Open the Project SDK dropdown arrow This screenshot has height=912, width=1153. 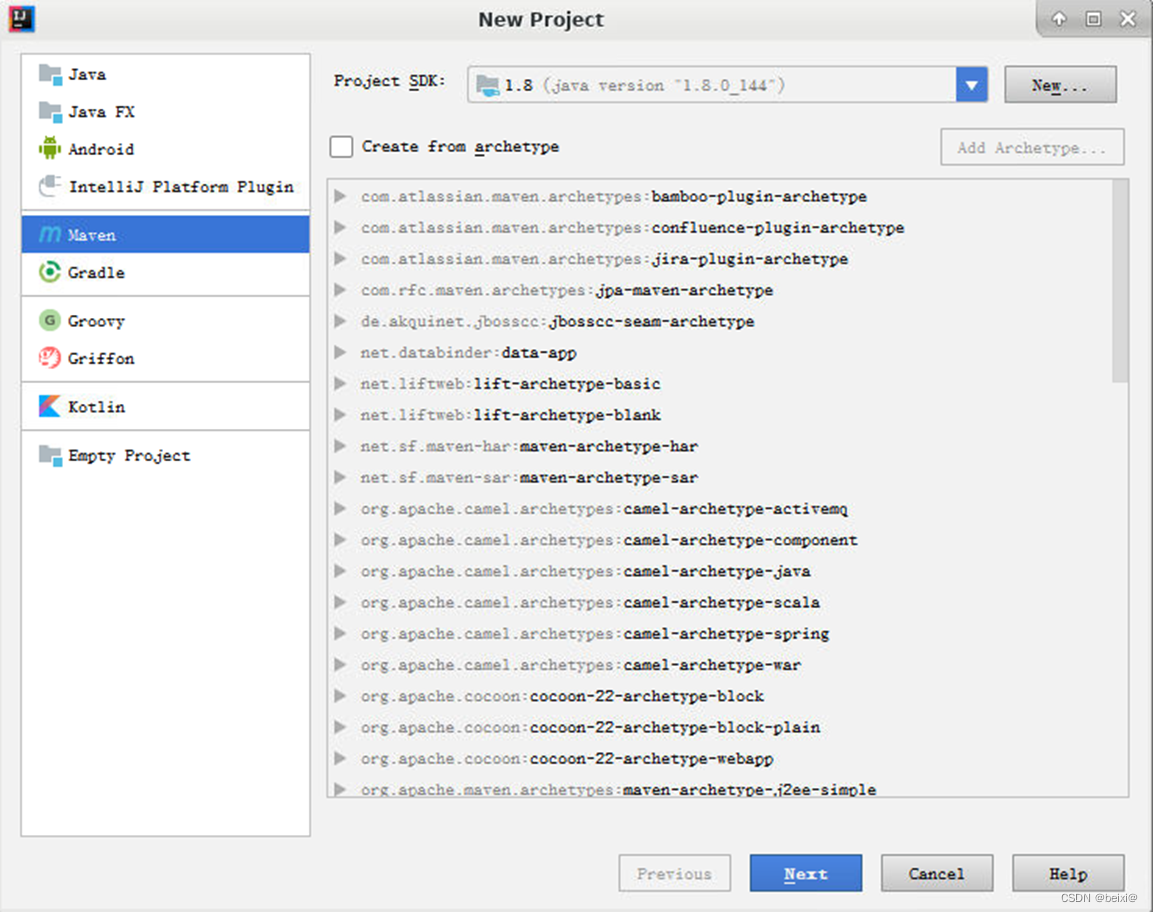coord(971,85)
